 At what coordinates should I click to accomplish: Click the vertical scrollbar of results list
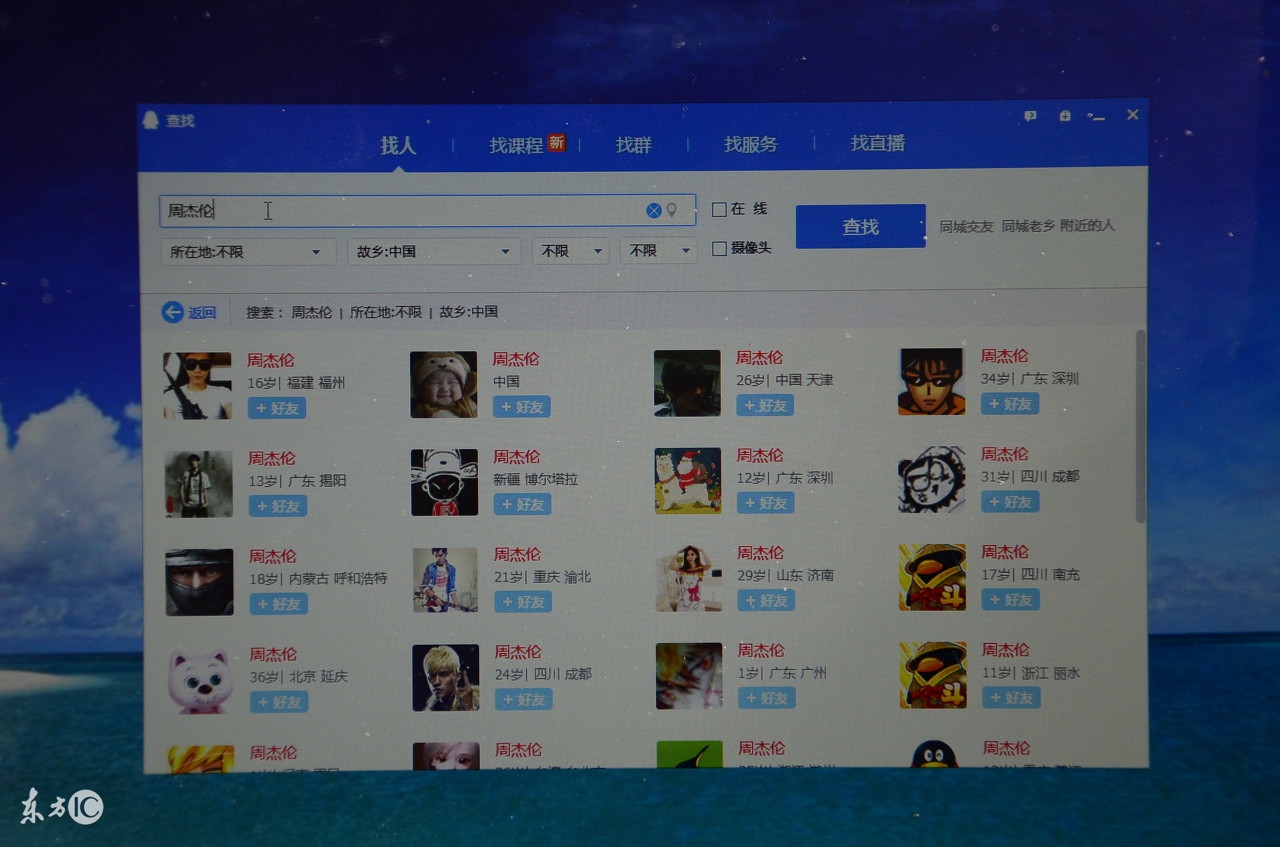tap(1141, 427)
